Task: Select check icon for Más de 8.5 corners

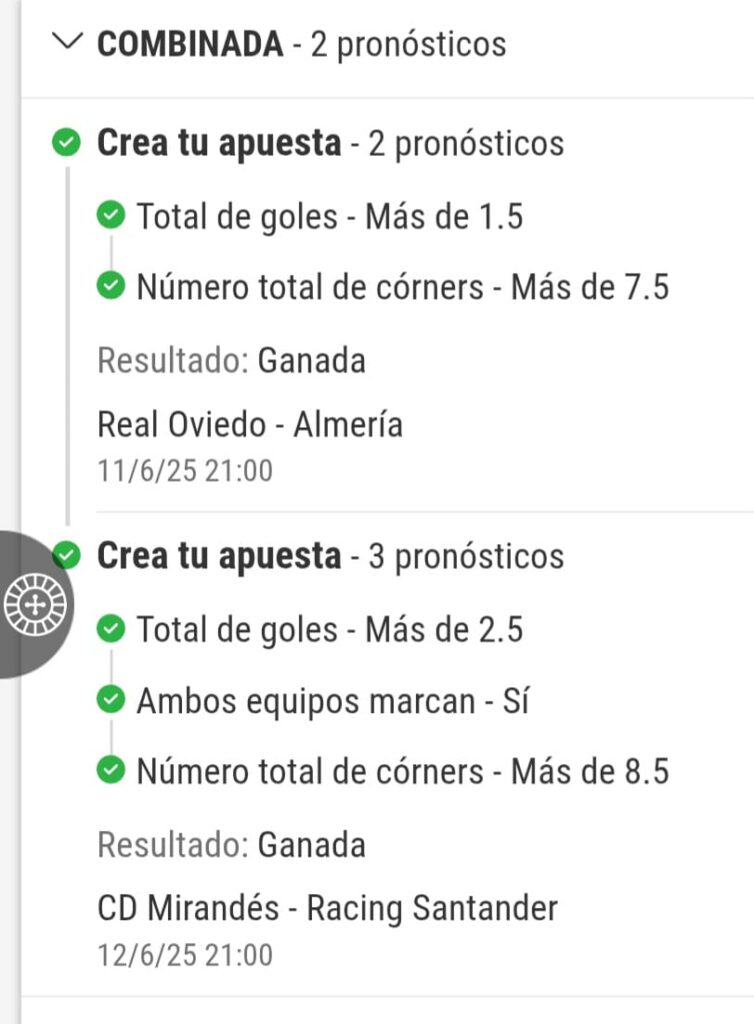Action: [111, 770]
